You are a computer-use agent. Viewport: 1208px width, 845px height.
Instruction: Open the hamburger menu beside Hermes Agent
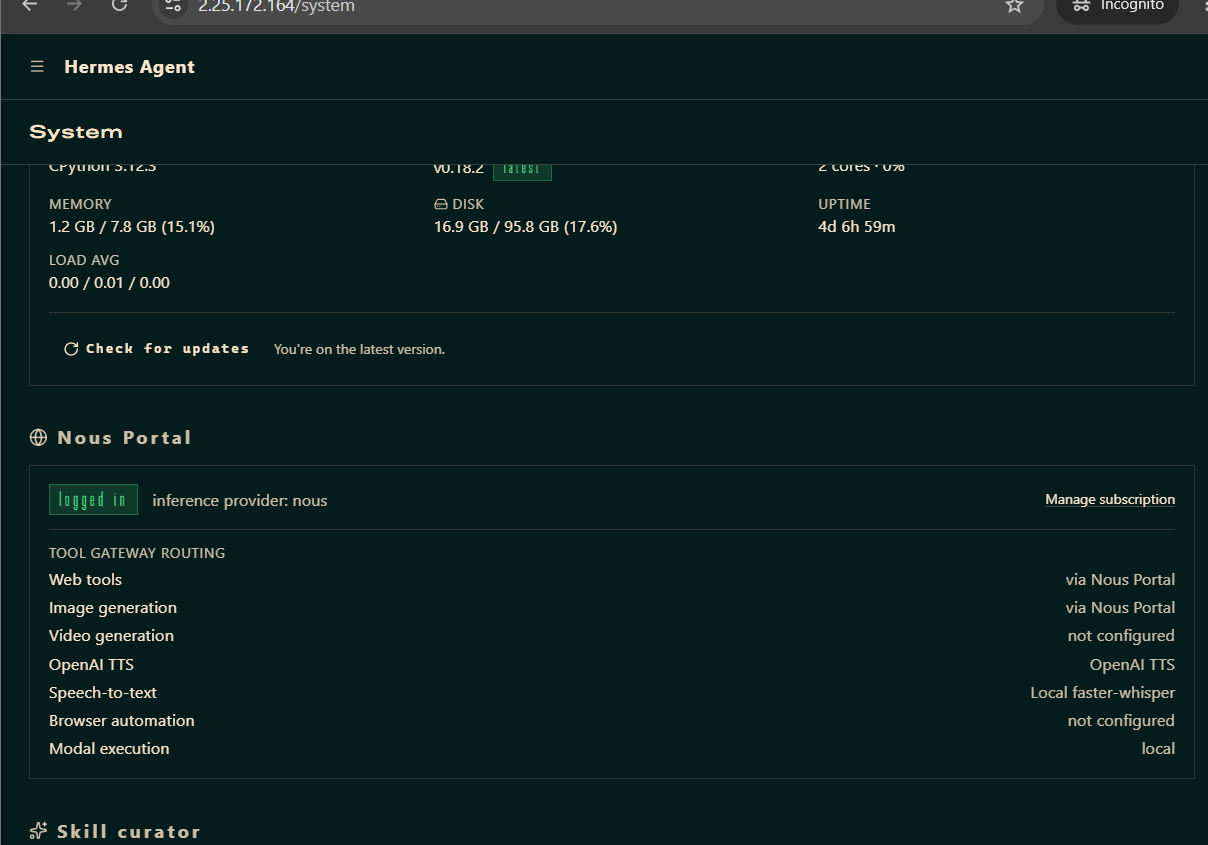pyautogui.click(x=37, y=67)
